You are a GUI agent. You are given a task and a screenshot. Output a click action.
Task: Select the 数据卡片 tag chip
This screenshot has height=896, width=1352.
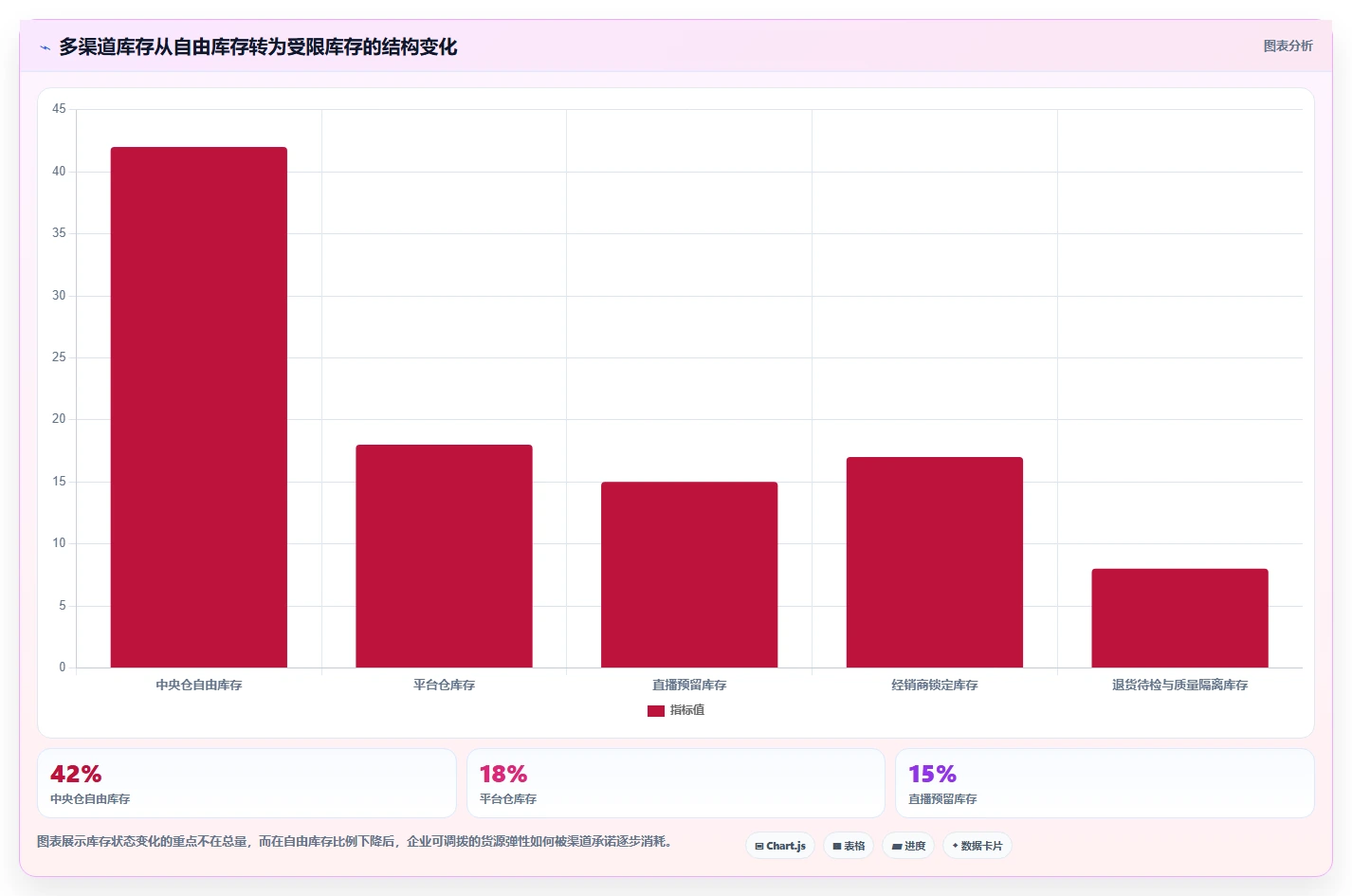pos(977,846)
